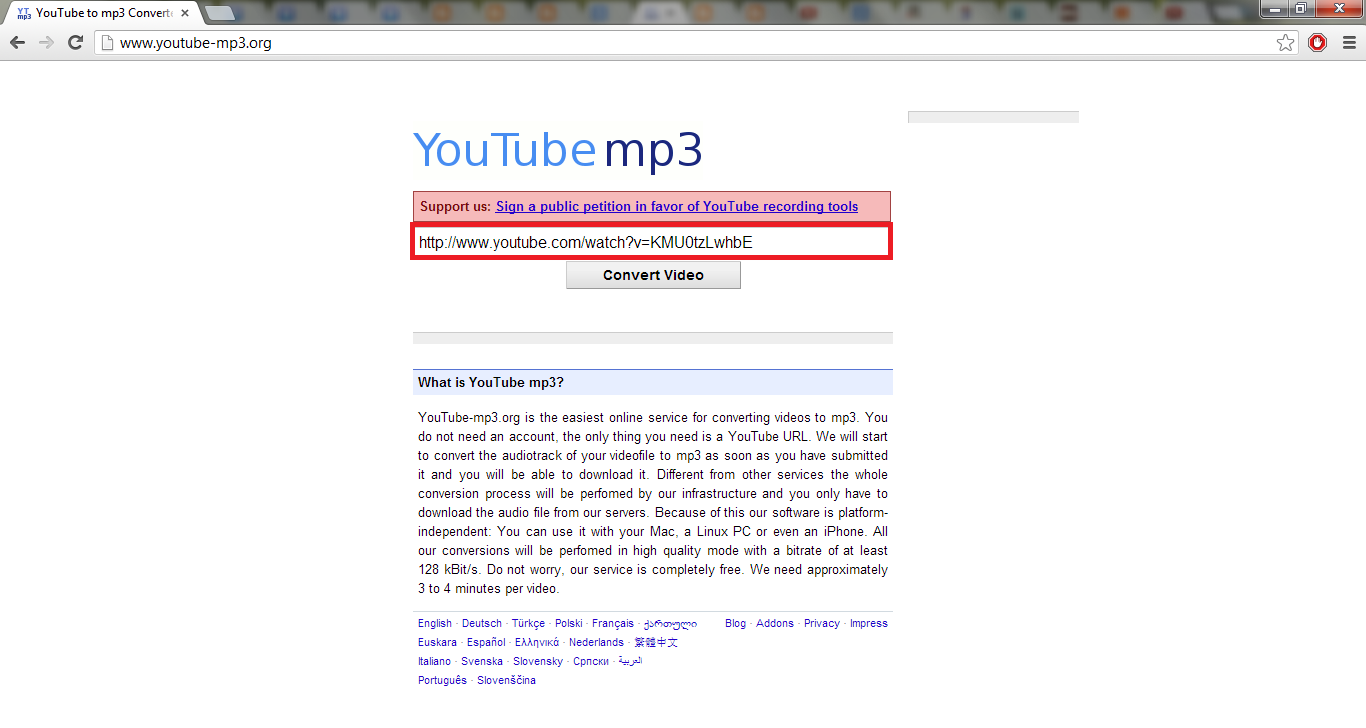Minimize the browser window

click(x=1275, y=9)
